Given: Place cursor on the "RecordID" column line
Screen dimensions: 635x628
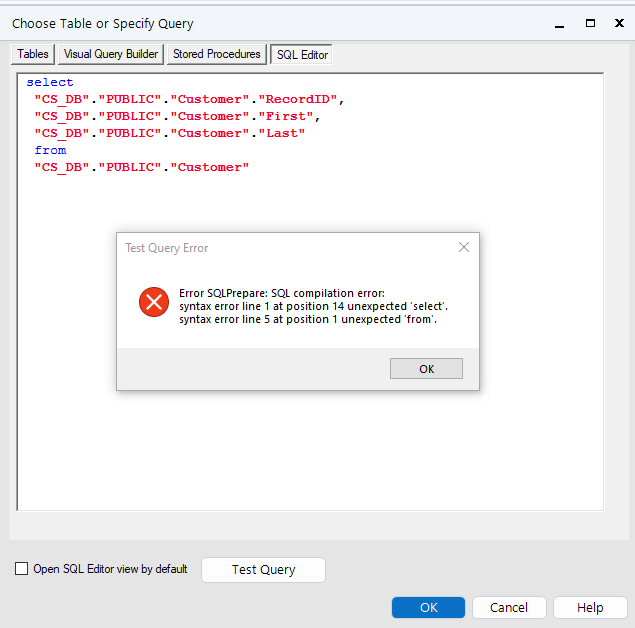Looking at the screenshot, I should pyautogui.click(x=188, y=99).
